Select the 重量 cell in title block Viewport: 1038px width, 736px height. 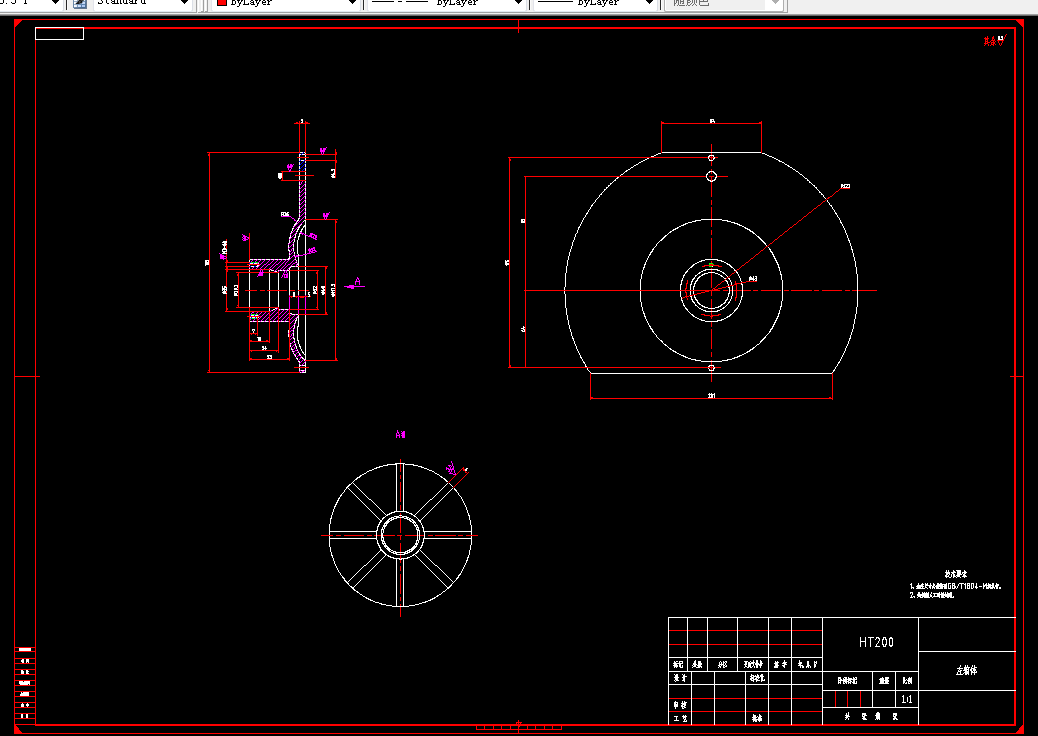click(x=884, y=680)
